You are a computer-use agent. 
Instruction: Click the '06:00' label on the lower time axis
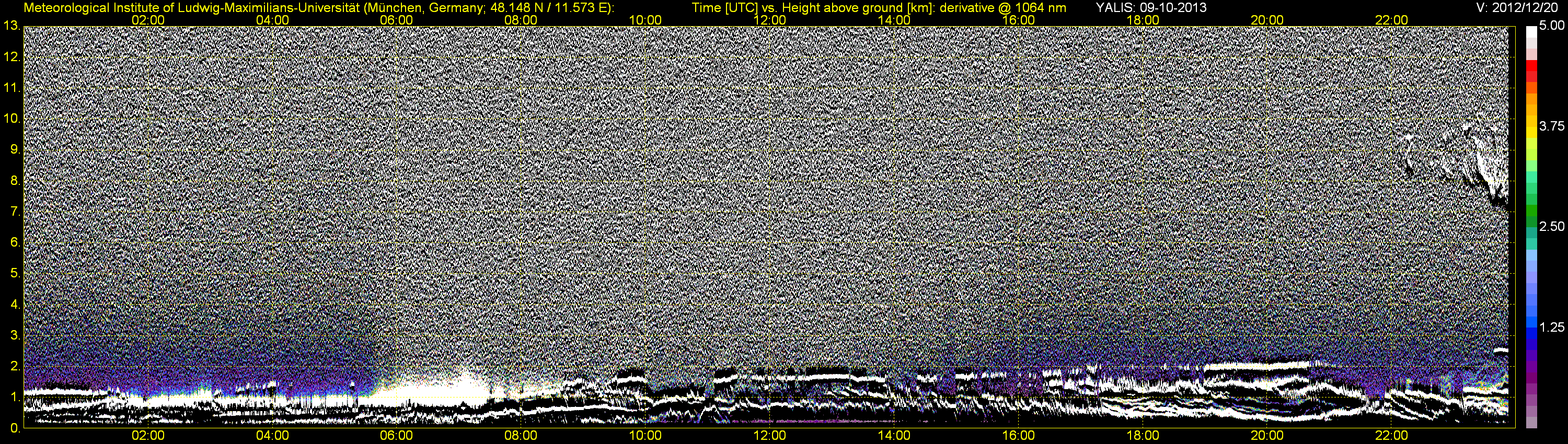(x=396, y=436)
